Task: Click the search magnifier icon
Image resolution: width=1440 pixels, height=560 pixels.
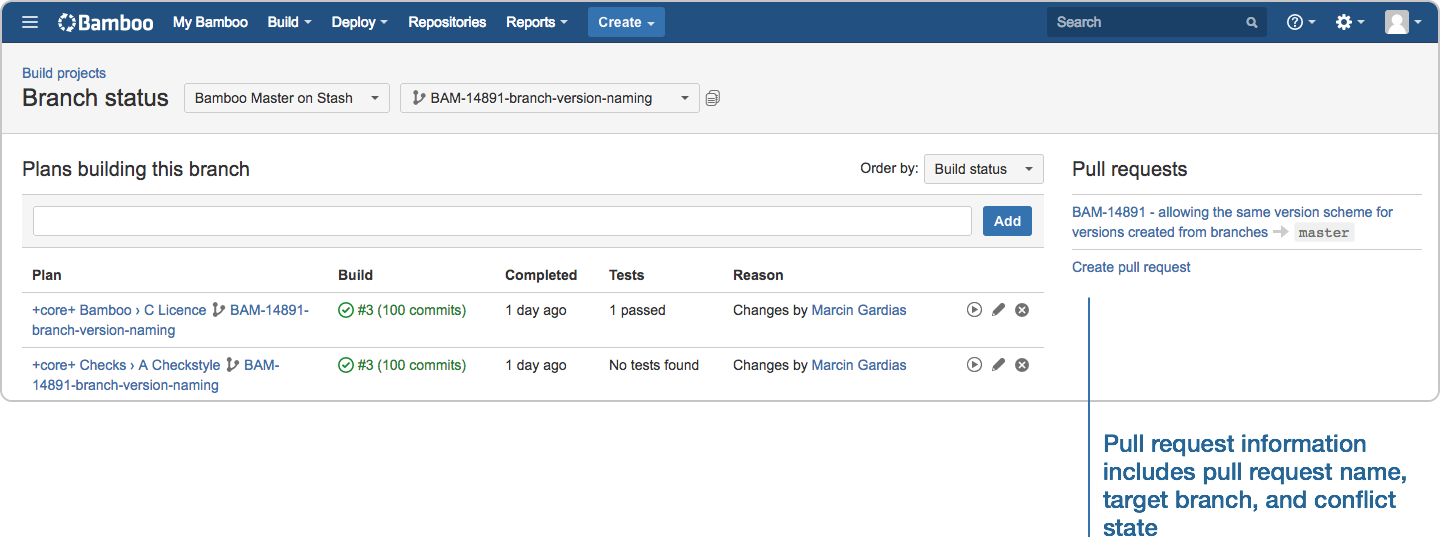Action: pyautogui.click(x=1252, y=22)
